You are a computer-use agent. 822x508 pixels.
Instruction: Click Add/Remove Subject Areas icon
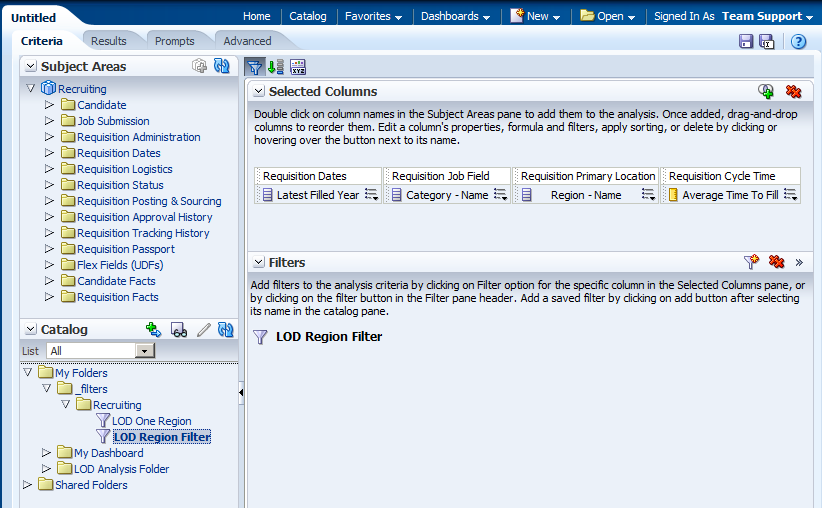[x=199, y=66]
